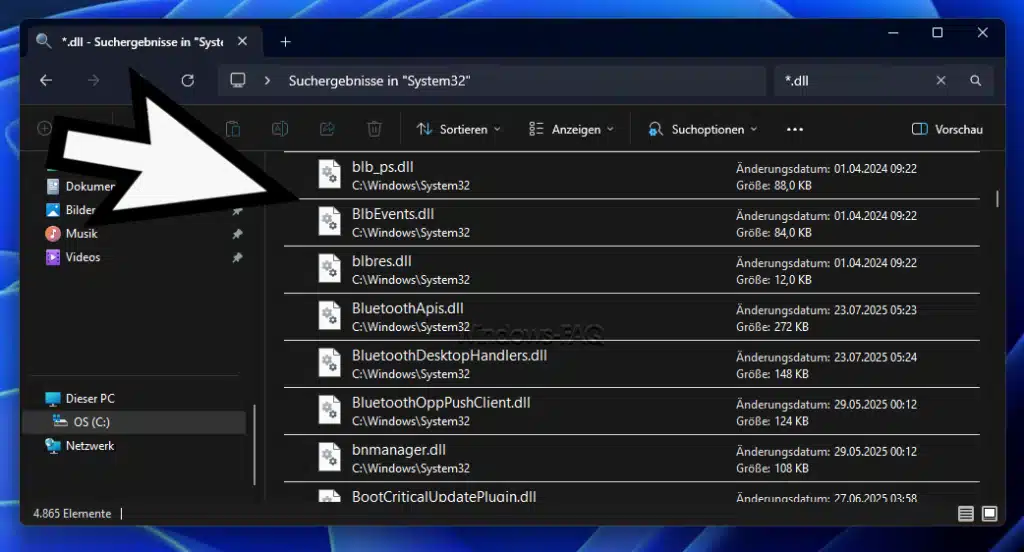Screen dimensions: 1024x552
Task: Click the file list vertical scrollbar thumb
Action: [997, 199]
